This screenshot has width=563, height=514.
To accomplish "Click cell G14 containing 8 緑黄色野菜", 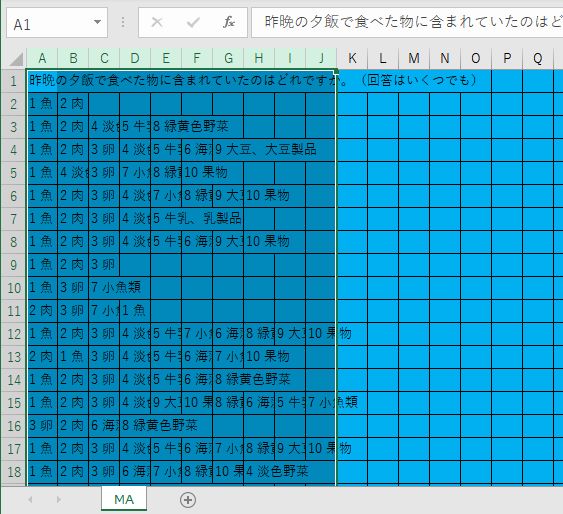I will pyautogui.click(x=228, y=380).
